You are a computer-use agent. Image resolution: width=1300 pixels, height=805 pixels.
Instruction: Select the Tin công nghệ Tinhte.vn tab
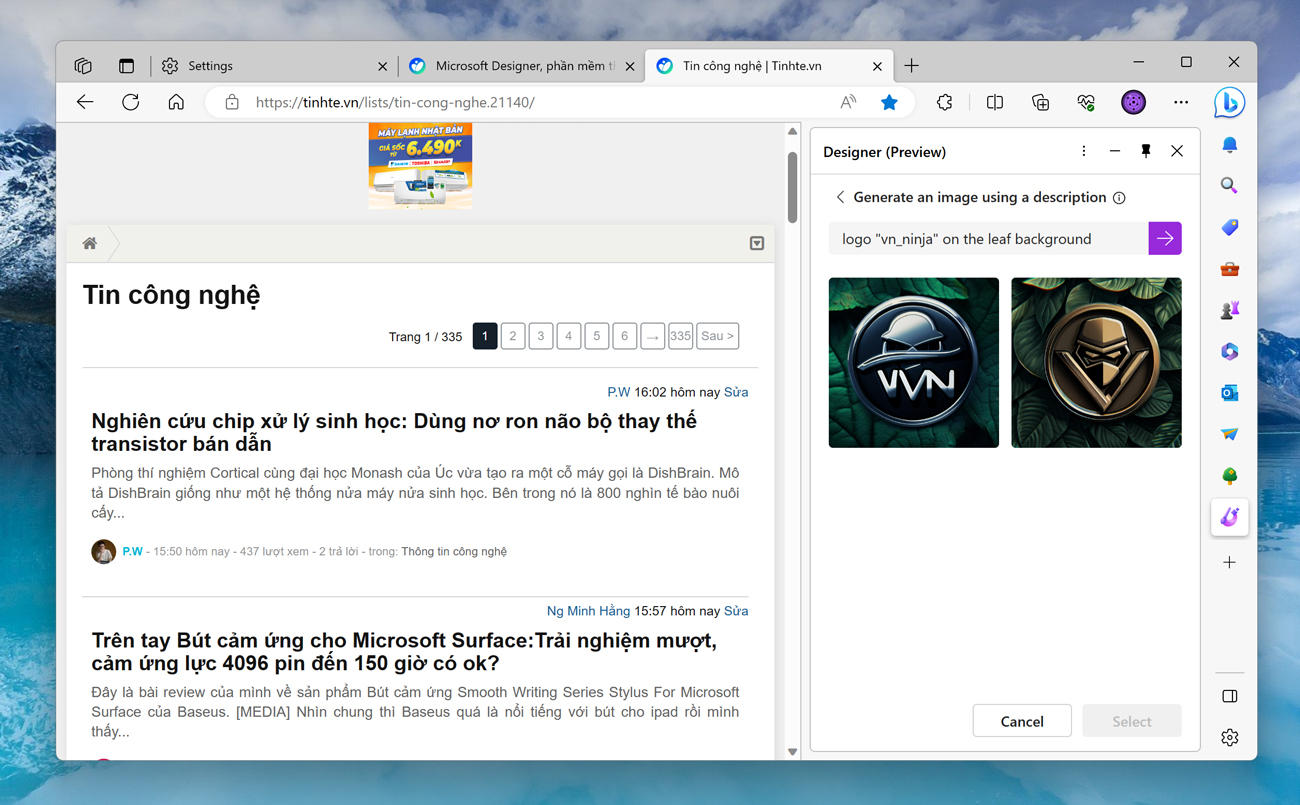768,66
